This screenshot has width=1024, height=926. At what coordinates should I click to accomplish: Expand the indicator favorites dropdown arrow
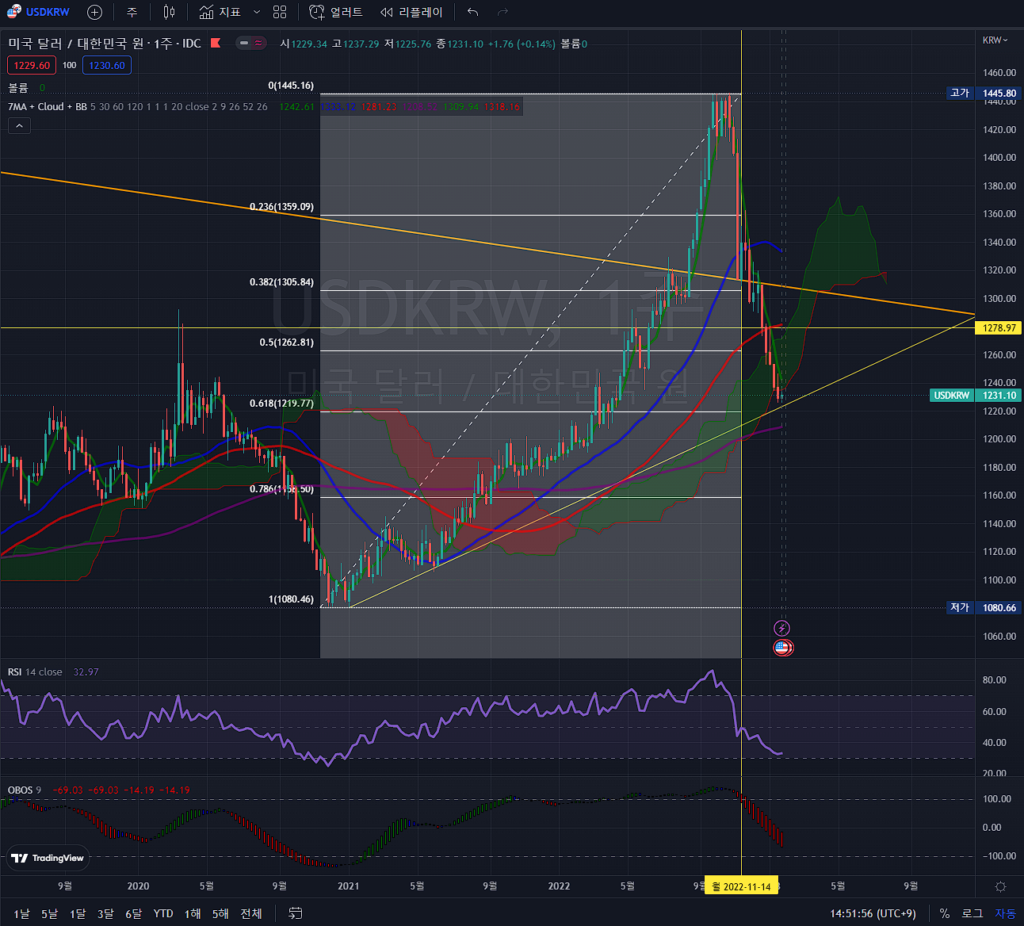point(256,12)
